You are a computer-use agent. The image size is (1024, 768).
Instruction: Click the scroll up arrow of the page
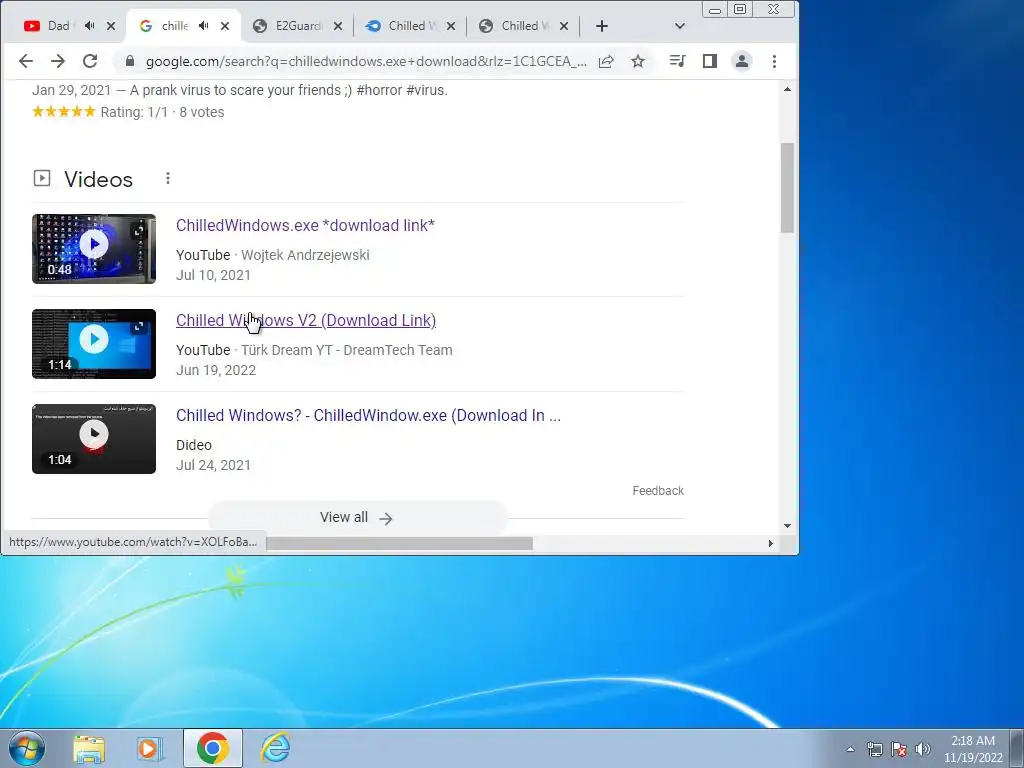coord(788,89)
